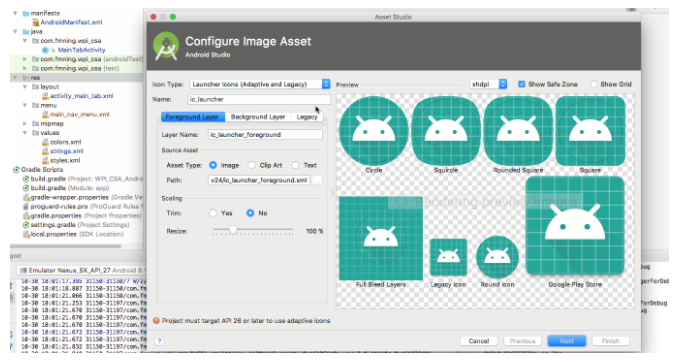
Task: Expand the com.fmning.wpi_csa (androidTest) package
Action: pos(25,59)
